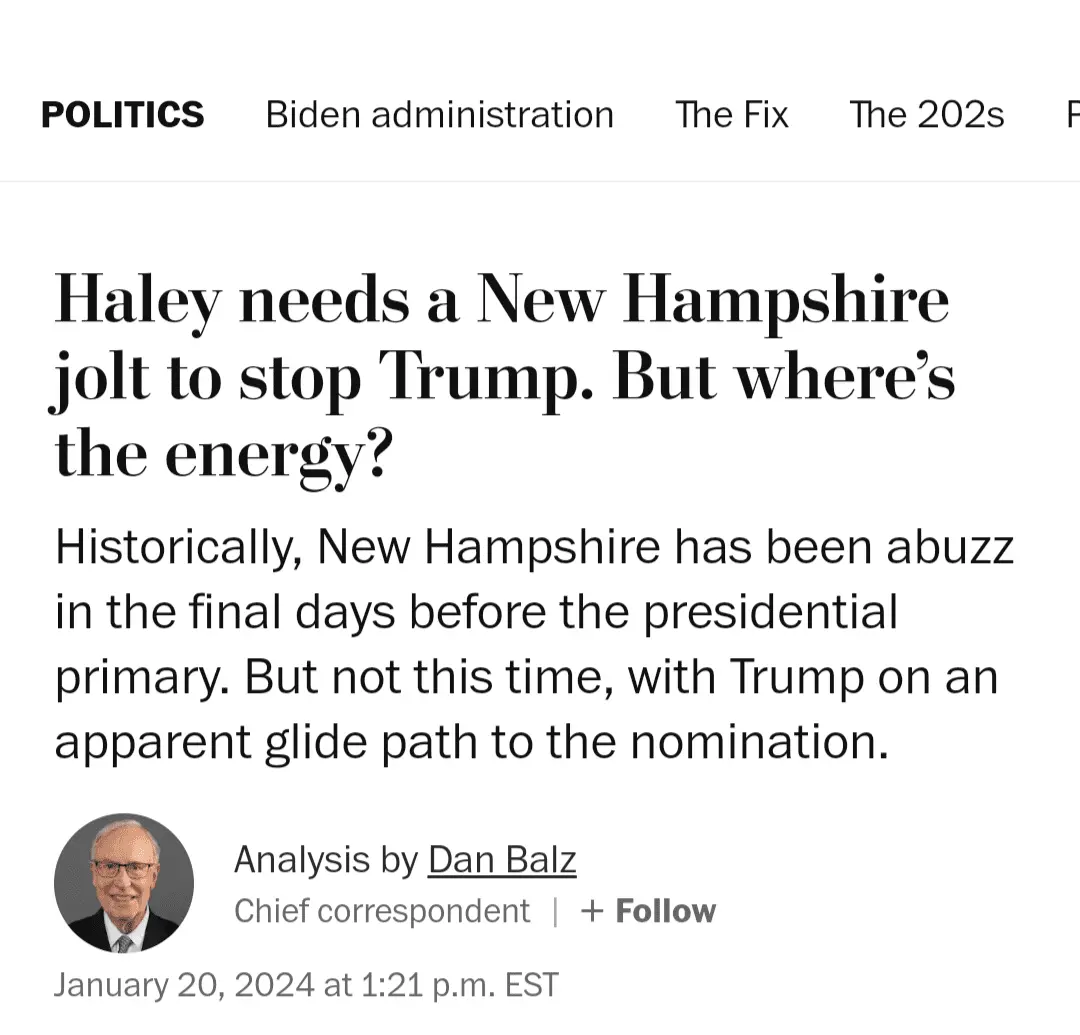Click the partially visible nav item after The 202s

click(1073, 114)
